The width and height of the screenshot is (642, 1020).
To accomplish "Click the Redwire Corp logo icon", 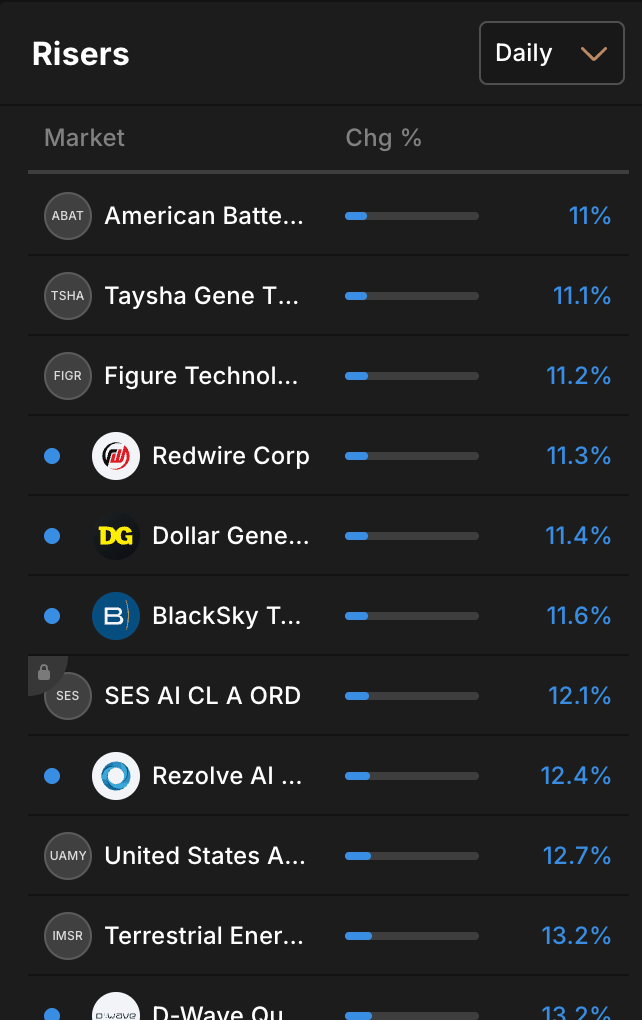I will pyautogui.click(x=116, y=456).
